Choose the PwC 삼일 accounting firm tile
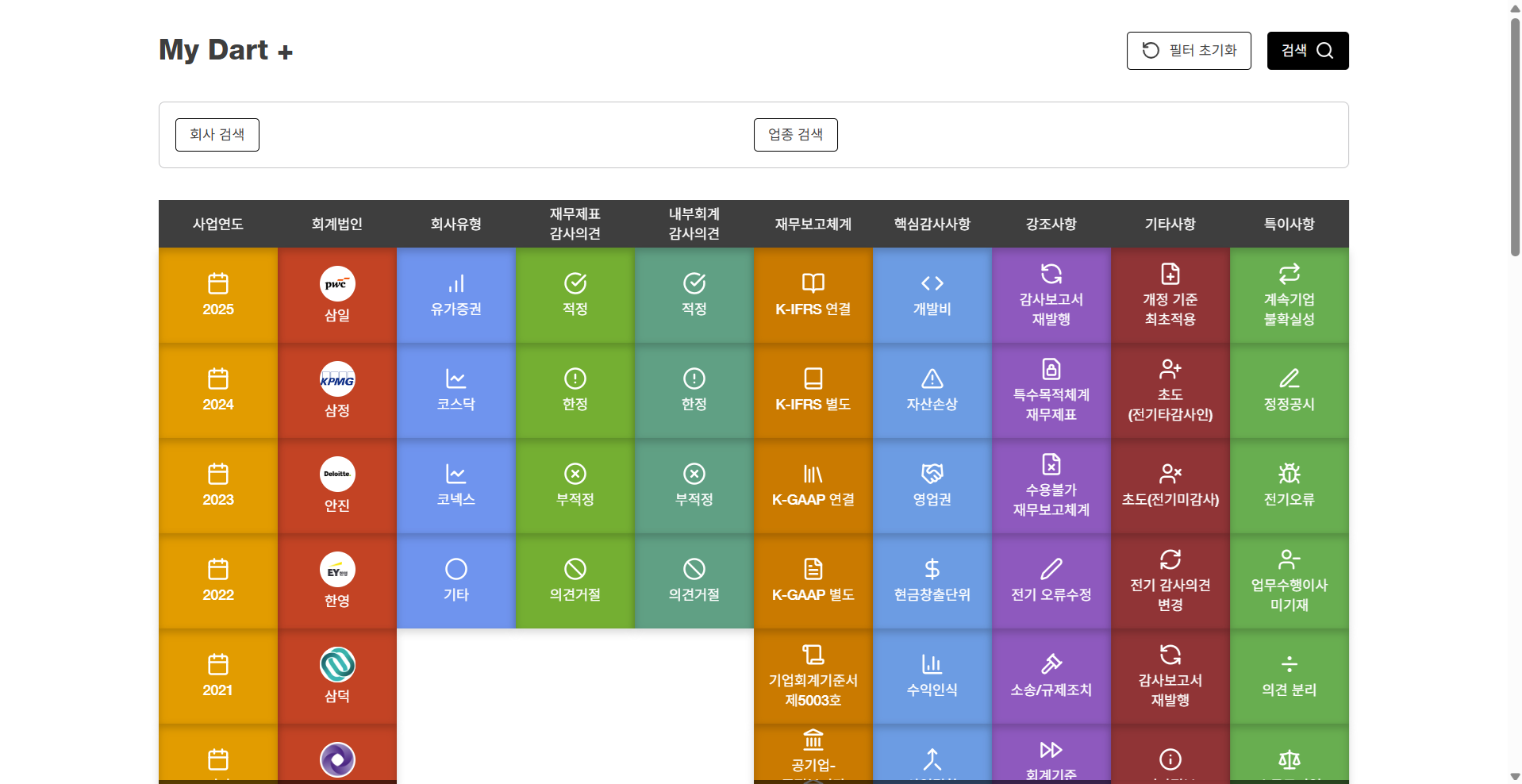Image resolution: width=1522 pixels, height=784 pixels. tap(336, 295)
